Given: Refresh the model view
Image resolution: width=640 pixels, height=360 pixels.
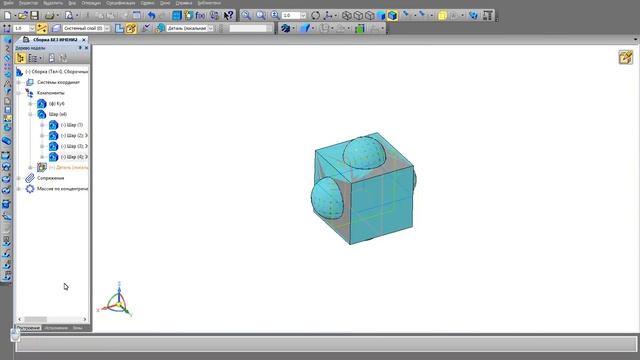Looking at the screenshot, I should tap(315, 16).
